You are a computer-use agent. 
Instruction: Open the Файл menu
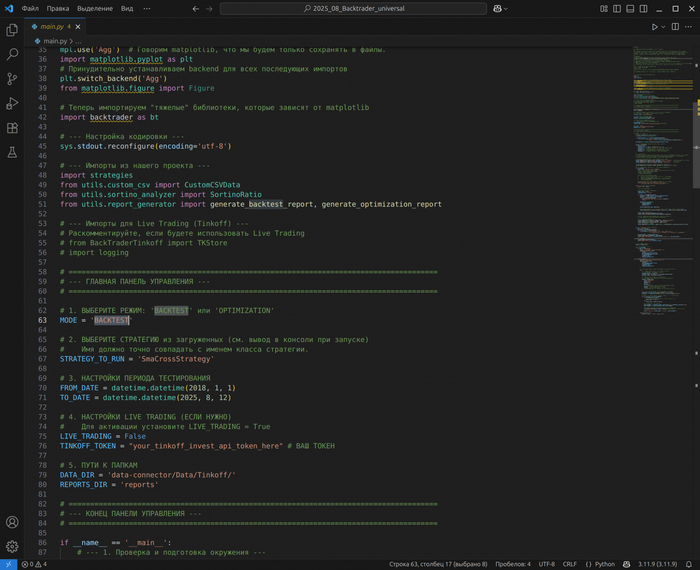(x=29, y=8)
